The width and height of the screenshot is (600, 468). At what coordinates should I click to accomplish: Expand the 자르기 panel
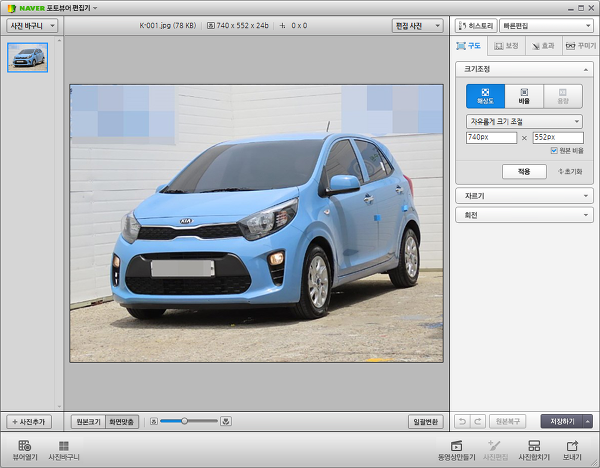point(524,196)
